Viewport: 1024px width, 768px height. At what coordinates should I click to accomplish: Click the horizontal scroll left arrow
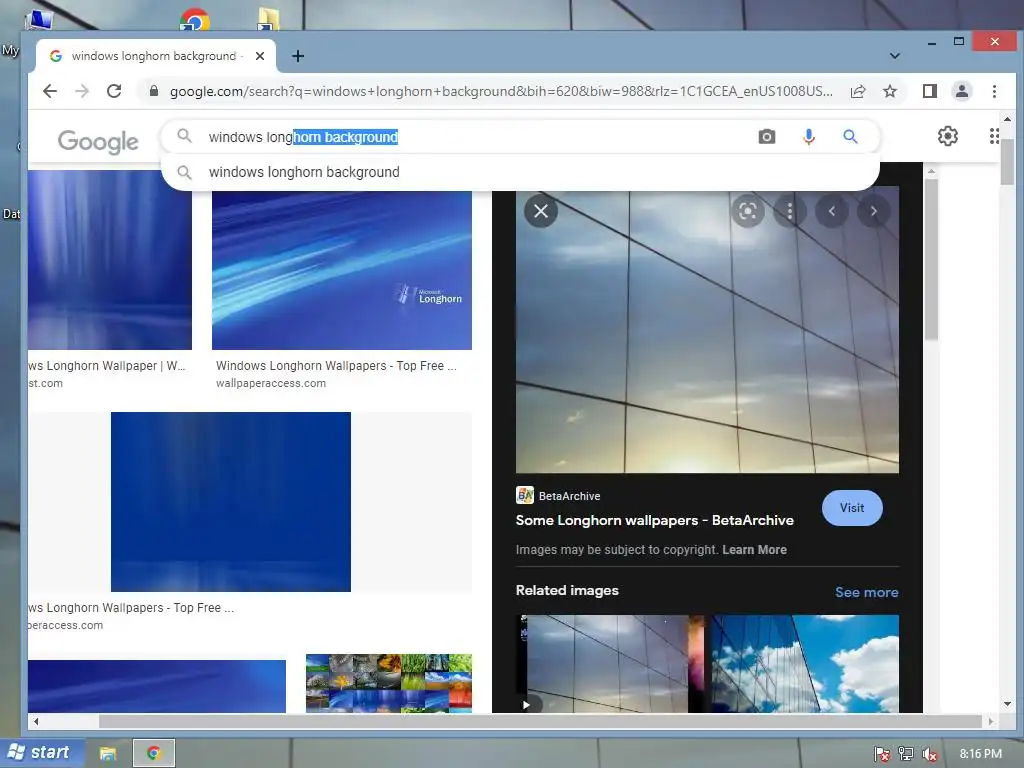tap(36, 722)
